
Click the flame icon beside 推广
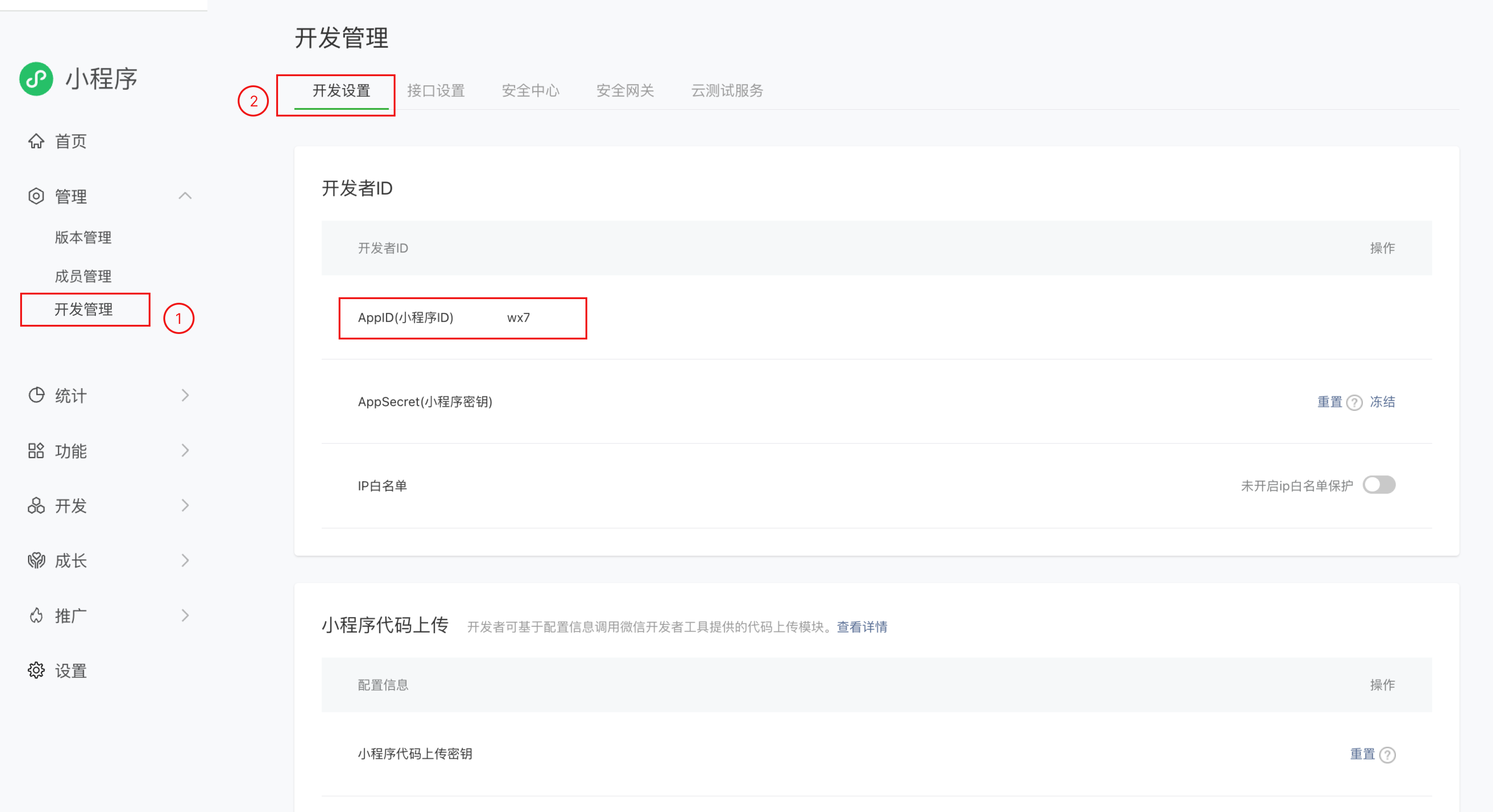[x=36, y=616]
